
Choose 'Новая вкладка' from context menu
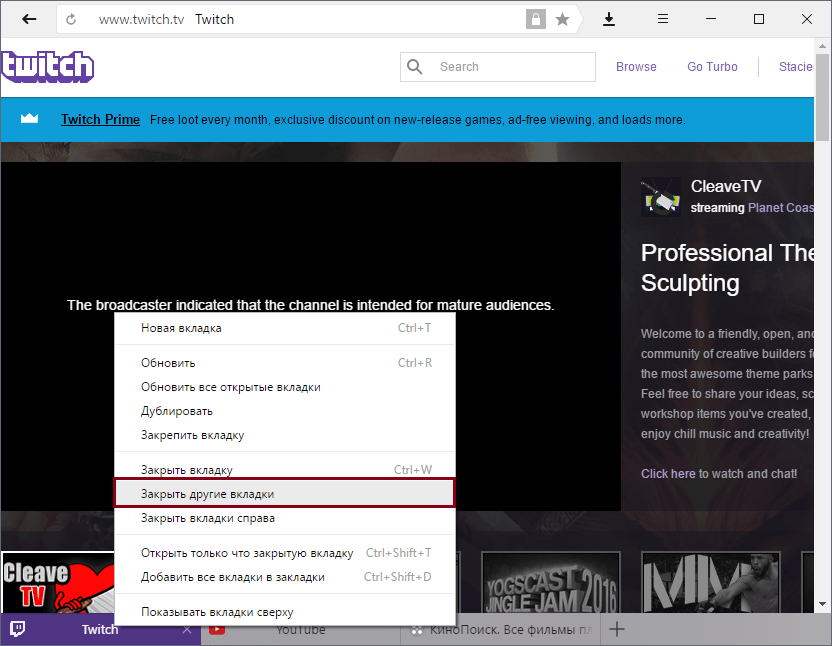point(181,328)
